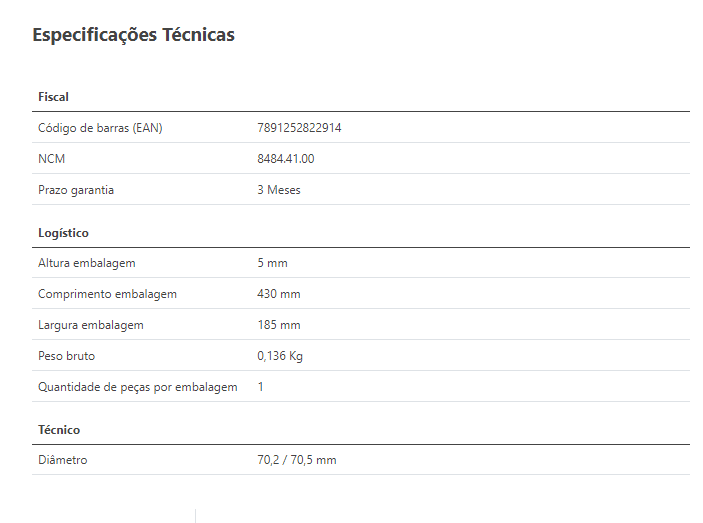Click the 430 mm length value
This screenshot has width=703, height=523.
pos(278,294)
